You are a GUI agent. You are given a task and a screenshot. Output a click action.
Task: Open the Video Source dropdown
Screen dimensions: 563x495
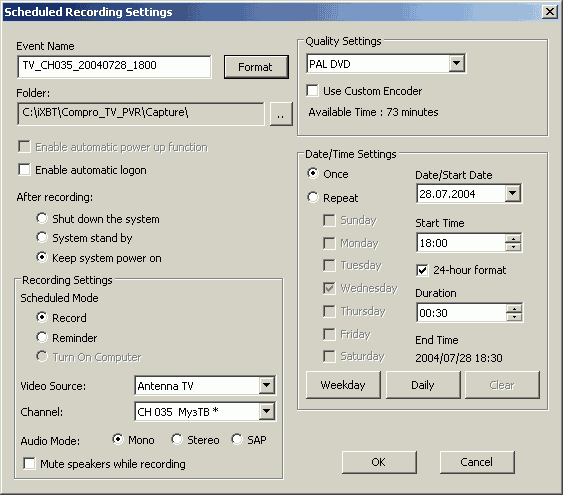[266, 386]
